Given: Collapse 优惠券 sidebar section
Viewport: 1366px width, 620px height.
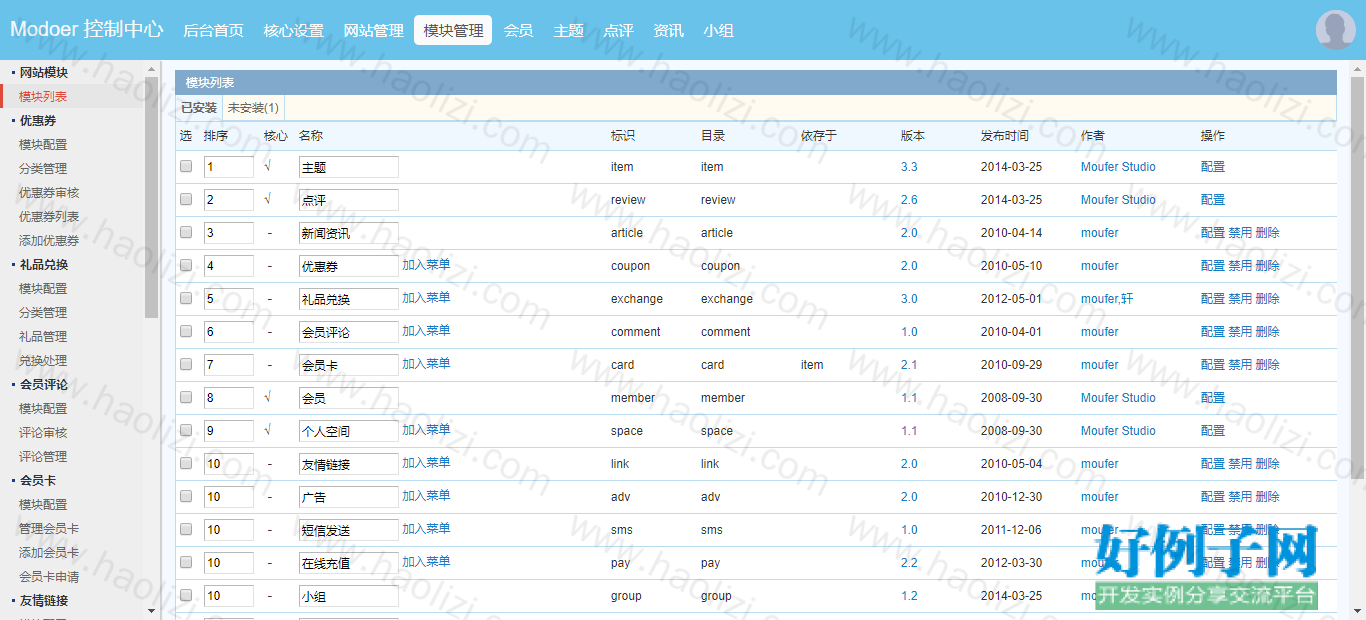Looking at the screenshot, I should tap(37, 121).
